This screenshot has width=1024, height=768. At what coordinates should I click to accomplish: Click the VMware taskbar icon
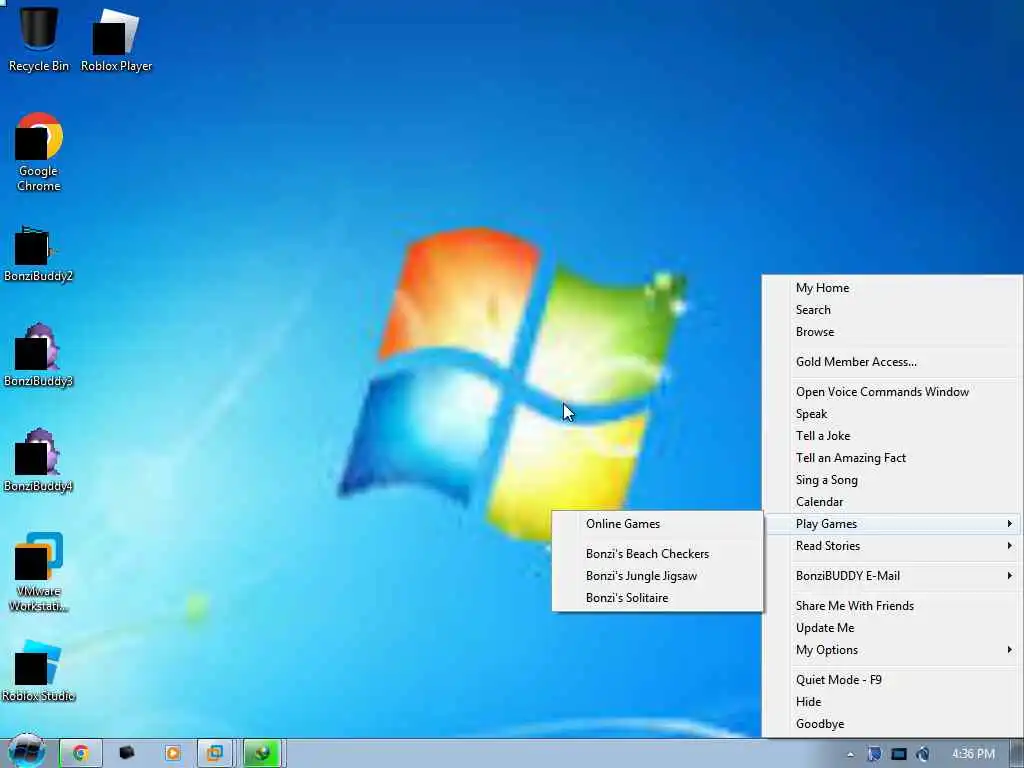pos(215,753)
